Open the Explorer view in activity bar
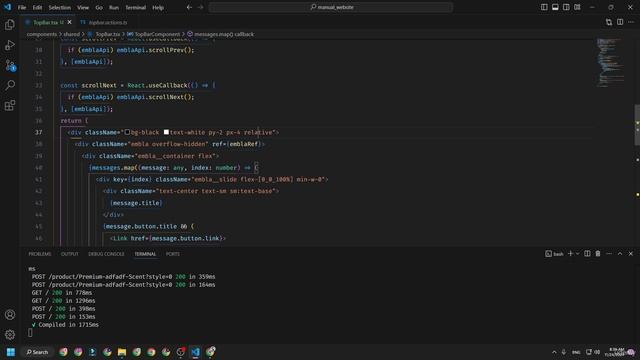This screenshot has width=640, height=360. 10,25
